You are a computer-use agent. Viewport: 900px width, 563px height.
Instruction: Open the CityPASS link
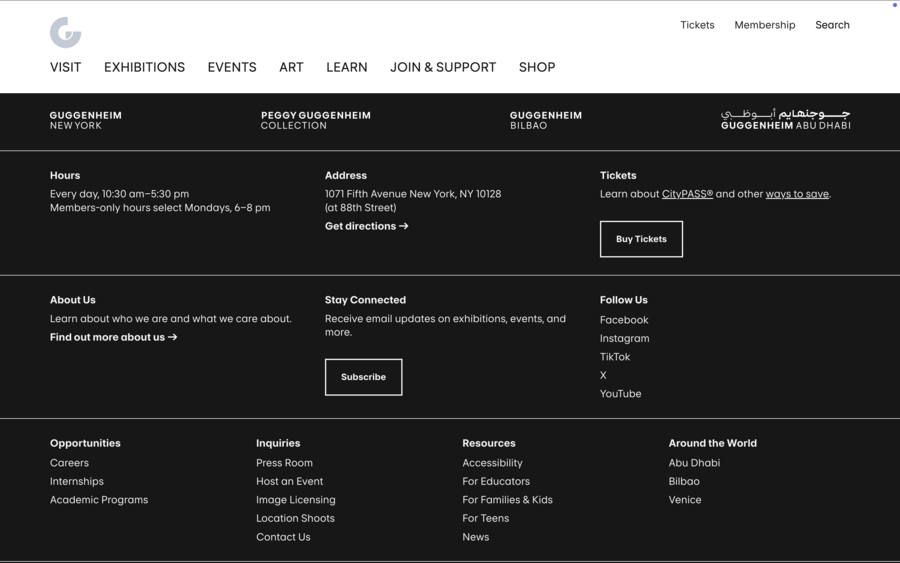[687, 194]
